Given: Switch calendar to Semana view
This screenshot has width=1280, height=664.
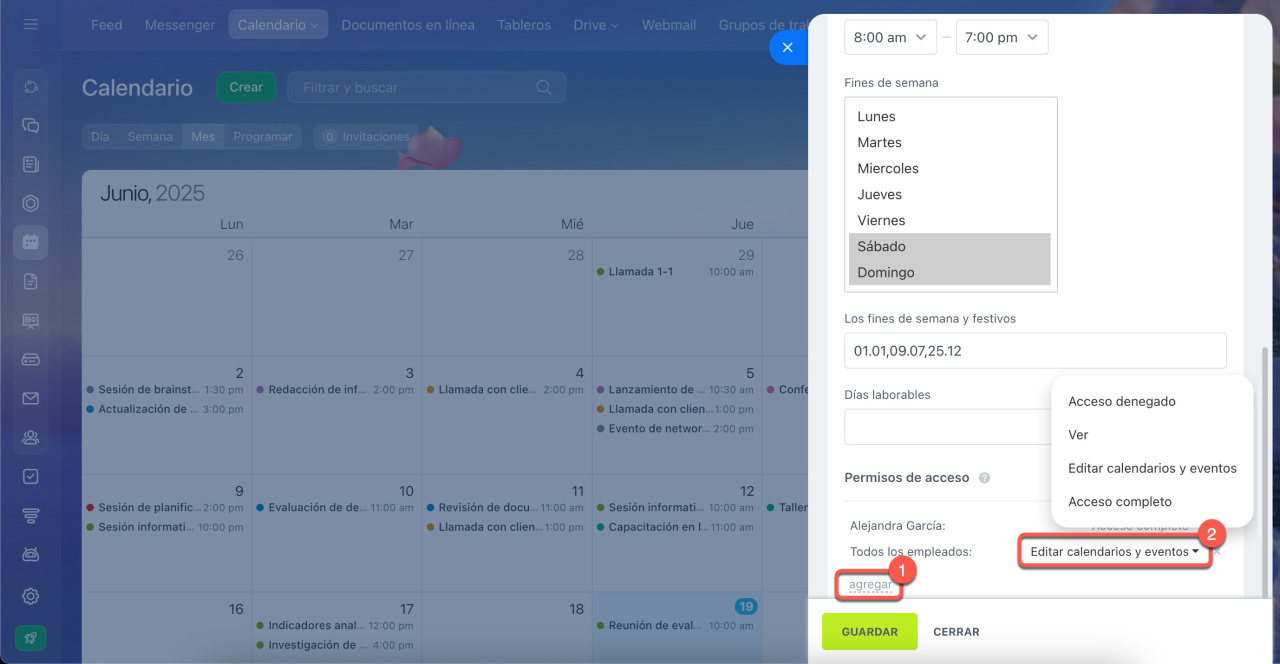Looking at the screenshot, I should click(150, 136).
